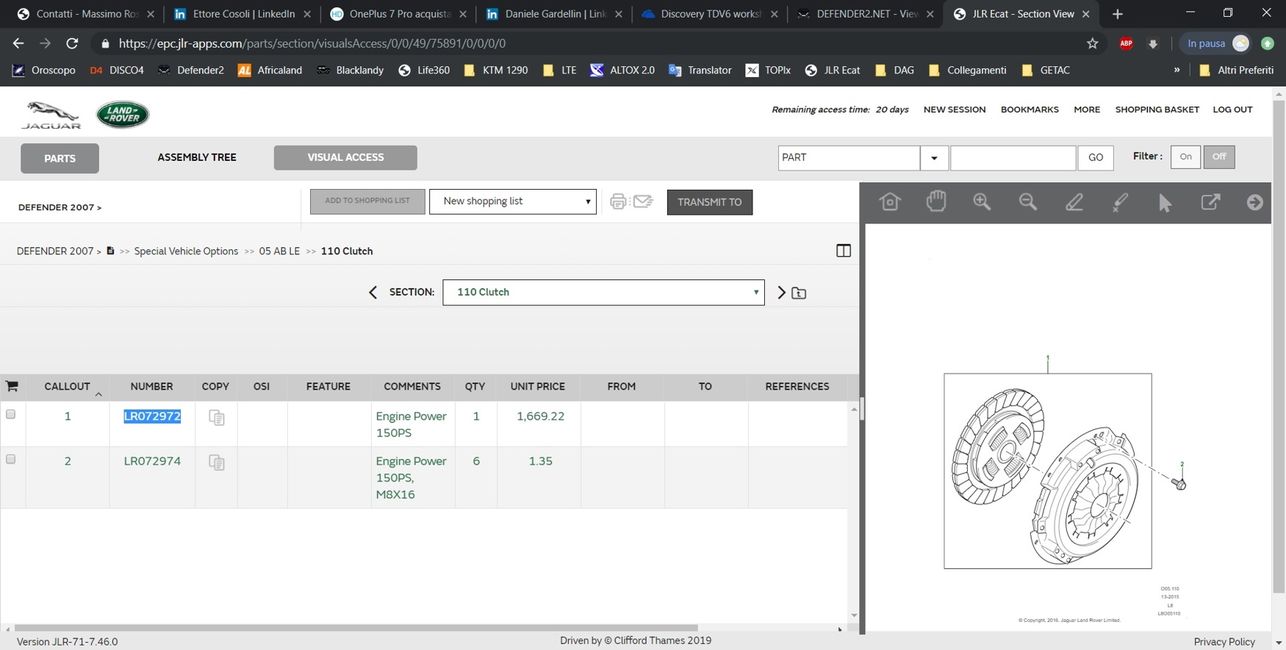Viewport: 1286px width, 650px height.
Task: Tick the checkbox for callout 2 row
Action: click(x=11, y=459)
